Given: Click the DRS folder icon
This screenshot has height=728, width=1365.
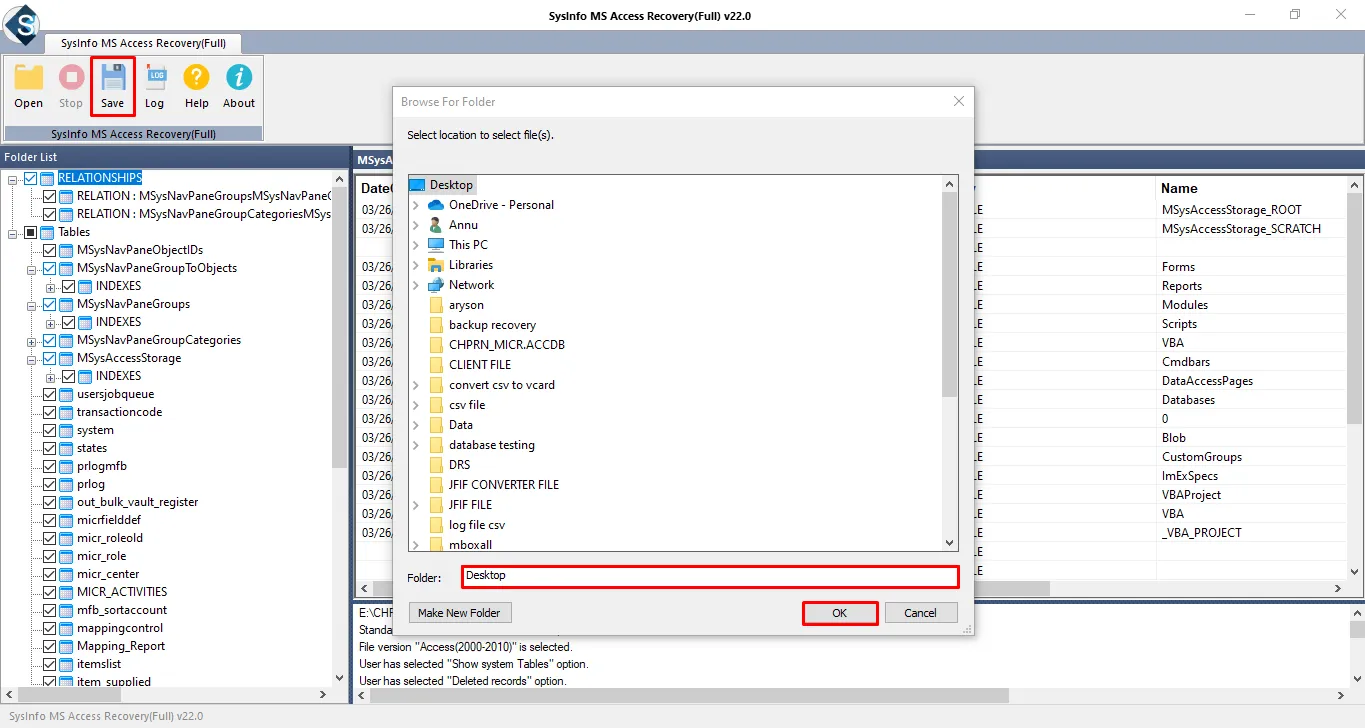Looking at the screenshot, I should tap(435, 465).
